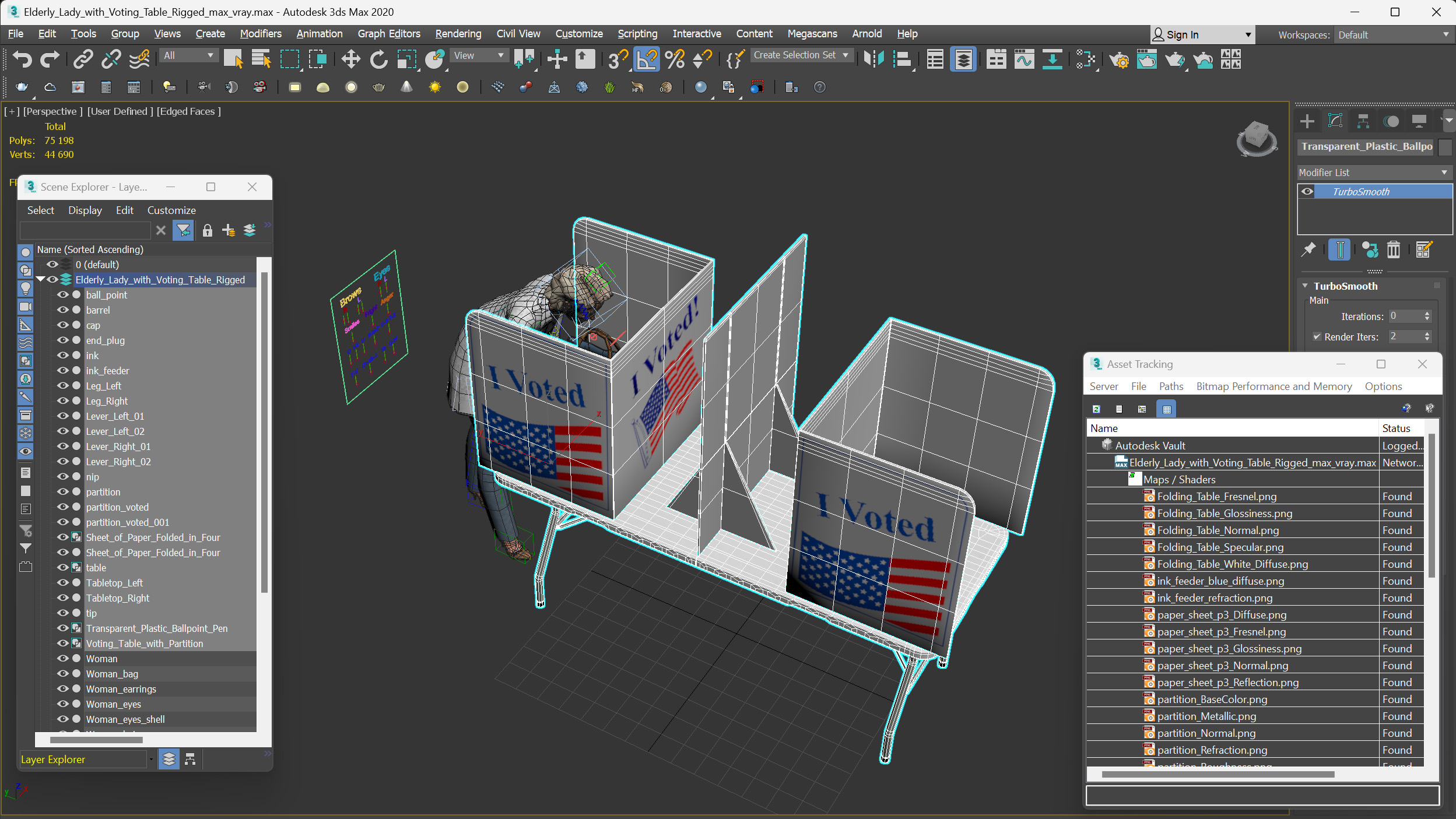Click the Scene Explorer search field

pos(85,231)
